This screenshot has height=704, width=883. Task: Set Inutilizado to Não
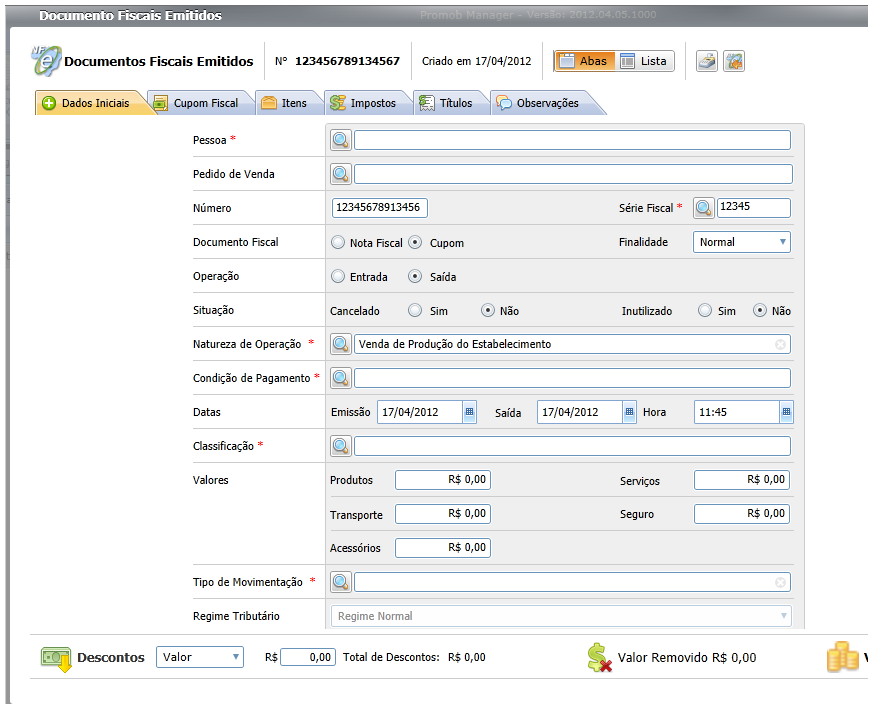760,310
